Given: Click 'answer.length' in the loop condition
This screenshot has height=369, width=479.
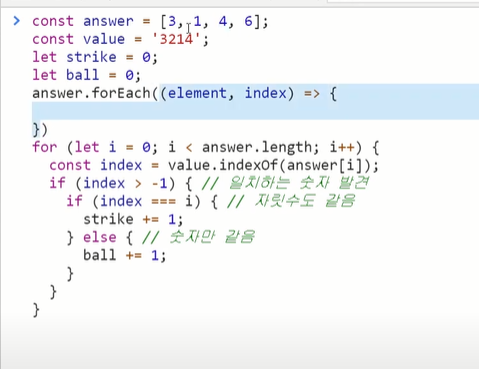Looking at the screenshot, I should [257, 147].
